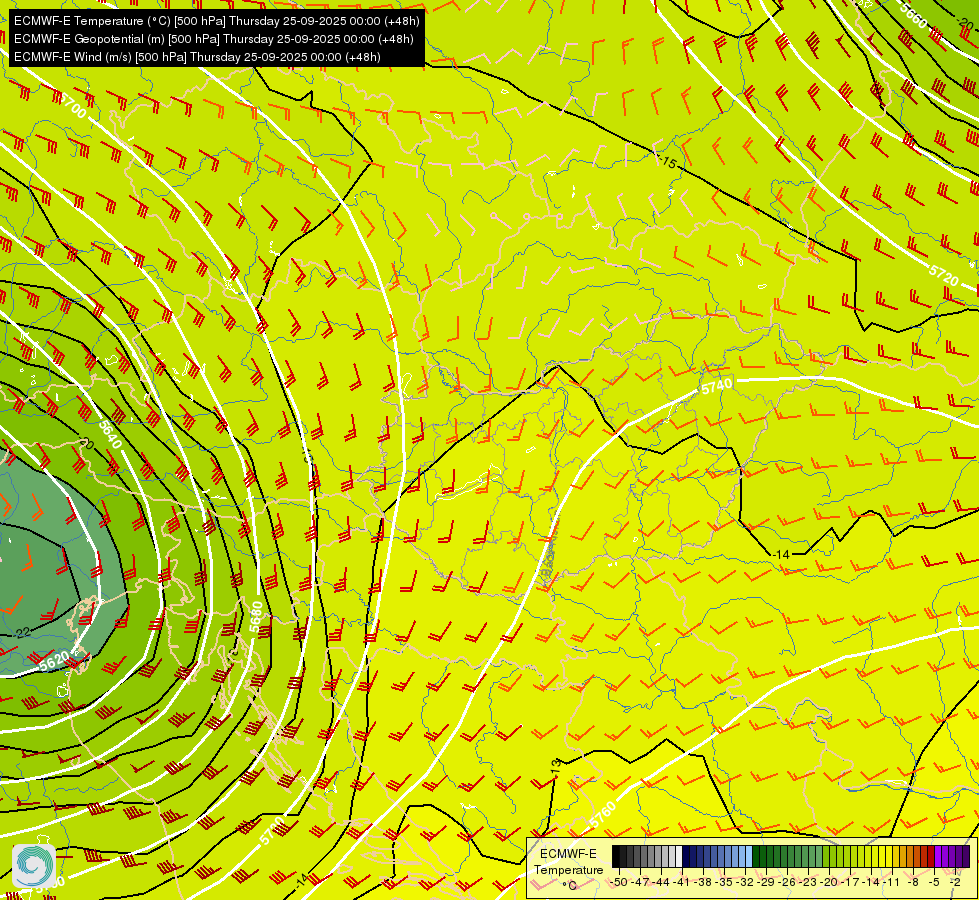The image size is (979, 900).
Task: Click the 5620 geopotential contour label
Action: click(x=54, y=660)
